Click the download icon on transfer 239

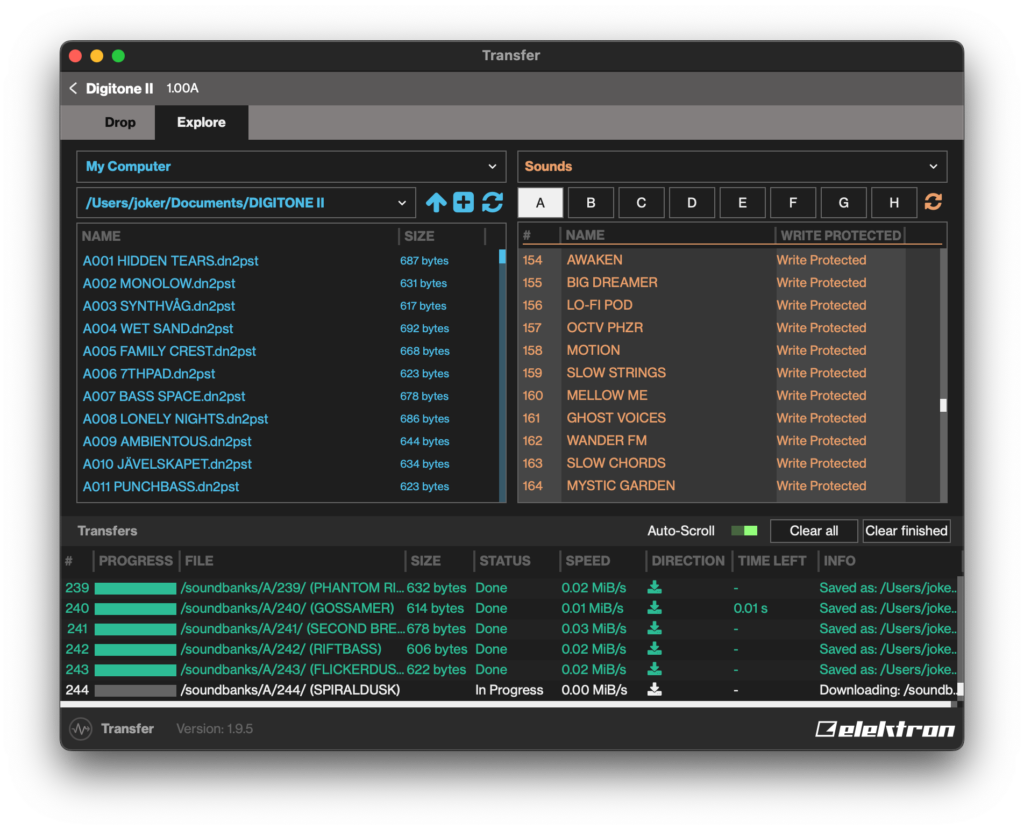coord(654,588)
